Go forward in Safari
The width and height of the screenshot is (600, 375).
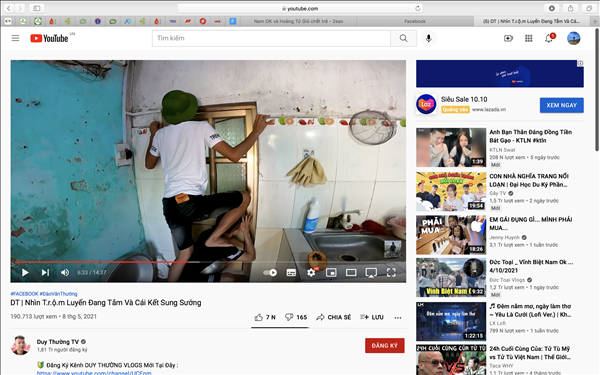coord(20,8)
